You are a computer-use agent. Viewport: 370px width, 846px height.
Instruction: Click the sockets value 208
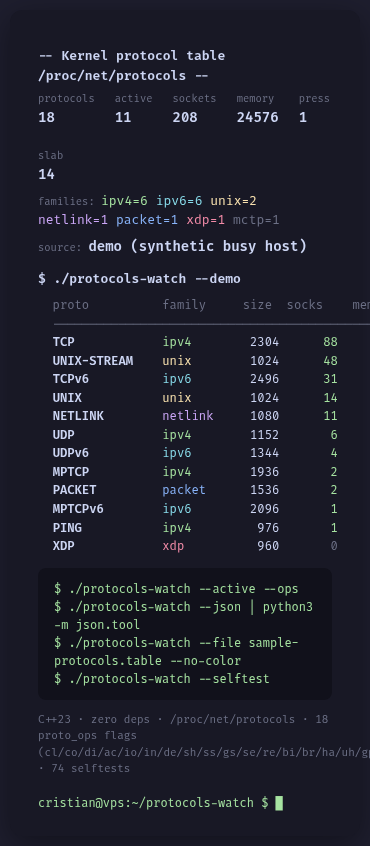tap(185, 117)
